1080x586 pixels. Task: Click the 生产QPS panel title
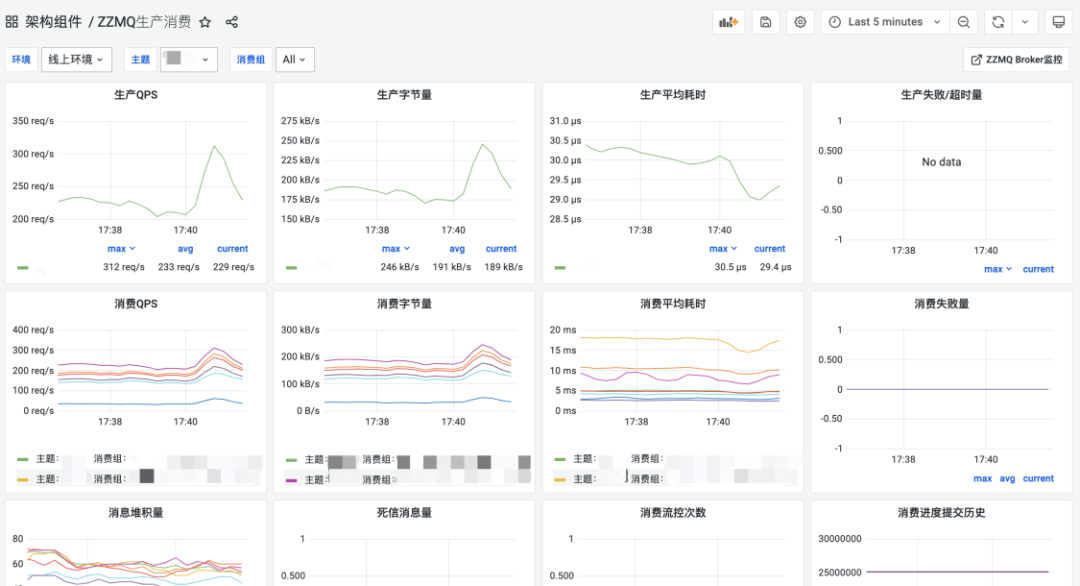coord(137,94)
